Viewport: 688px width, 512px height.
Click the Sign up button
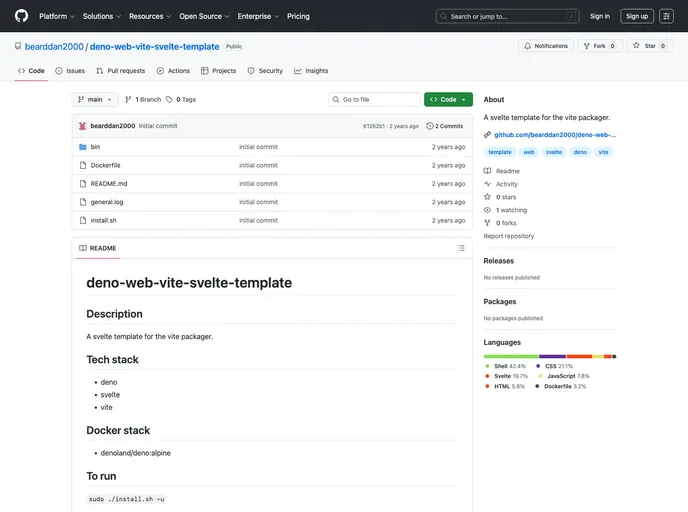click(637, 16)
